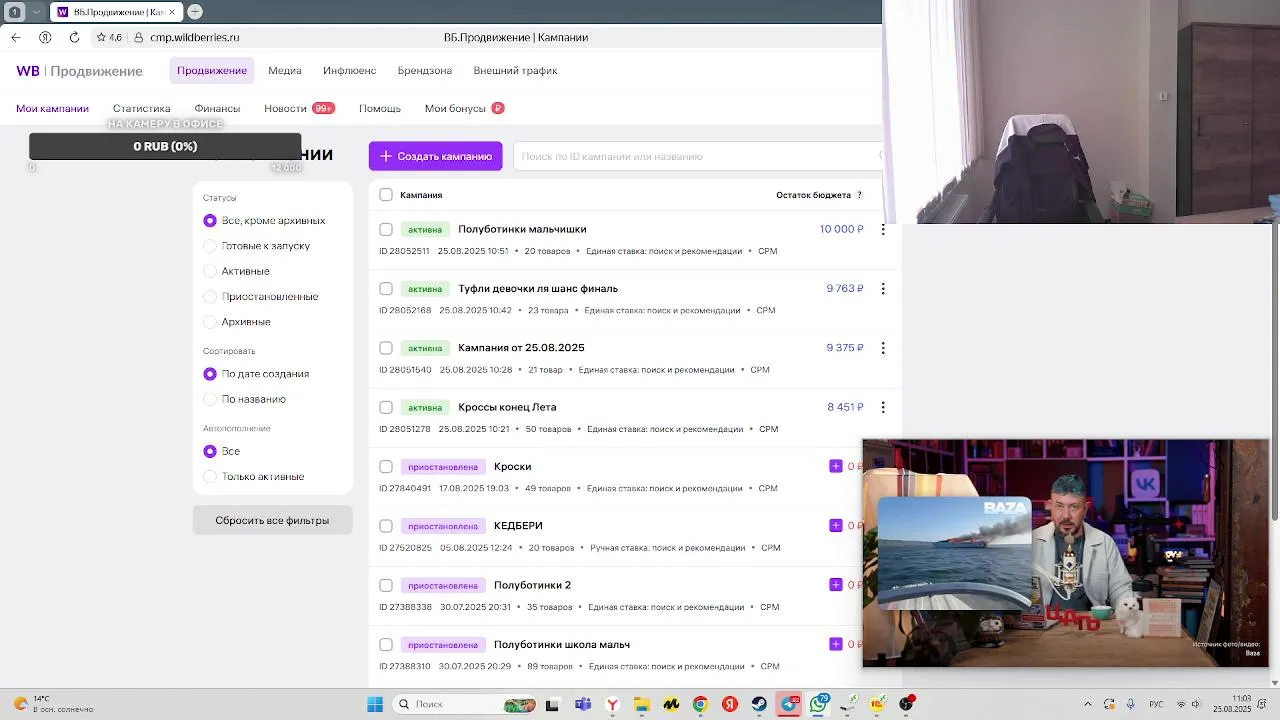
Task: Click the purple top-up icon in Кроски row
Action: [836, 466]
